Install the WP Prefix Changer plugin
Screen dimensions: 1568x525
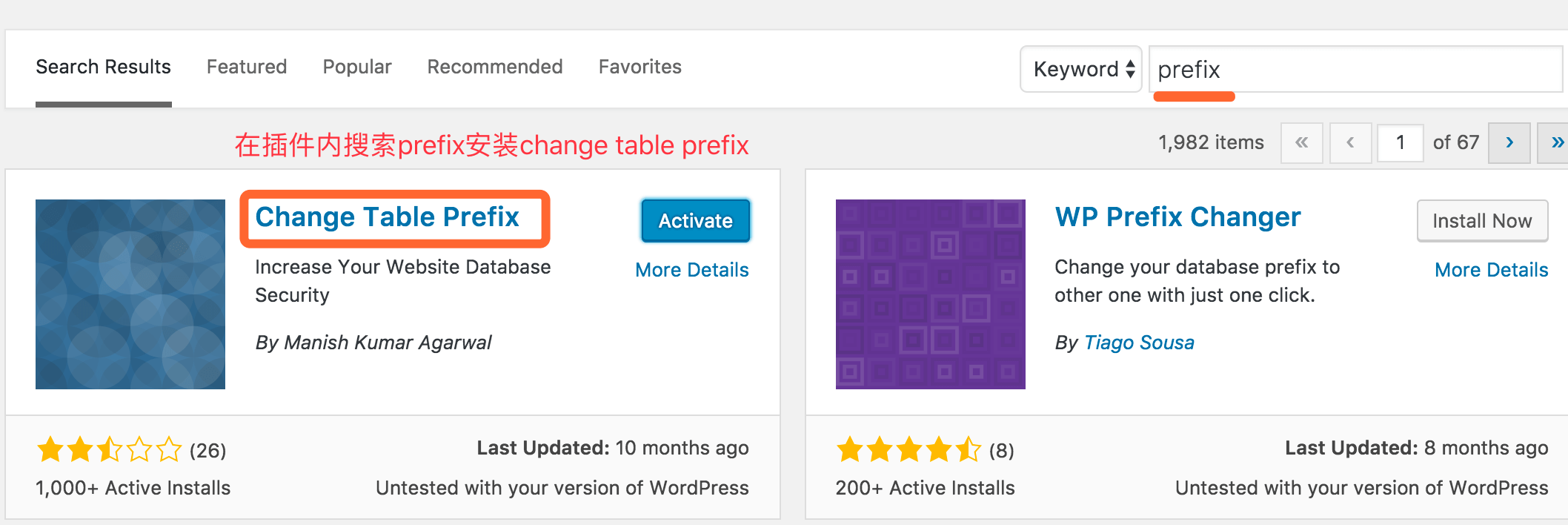[x=1482, y=220]
